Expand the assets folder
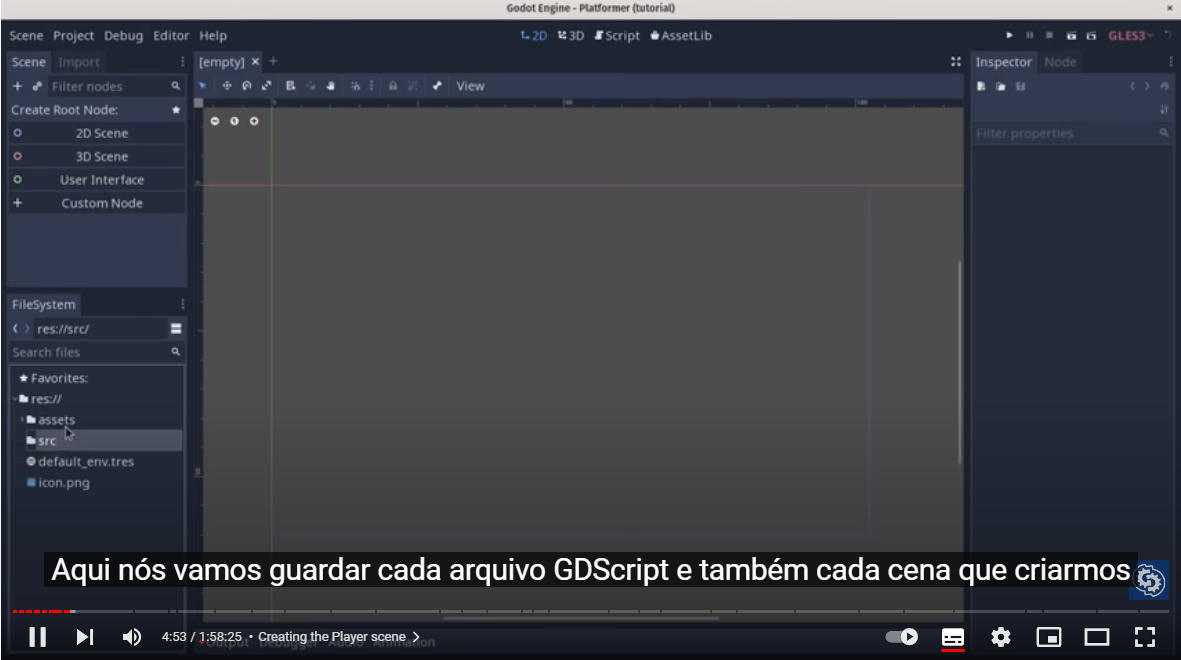1181x660 pixels. 22,420
